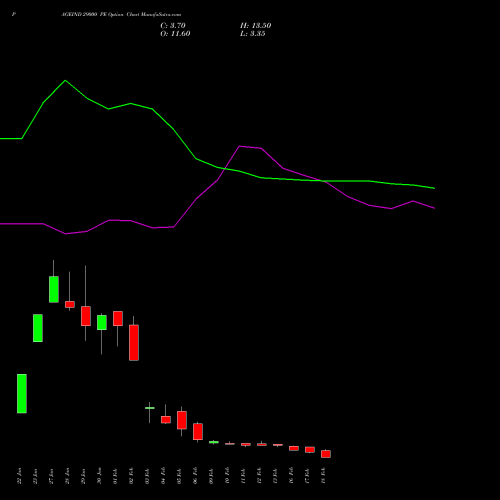This screenshot has height=500, width=500.
Task: Select the 23 Jan date label
Action: coord(35,476)
